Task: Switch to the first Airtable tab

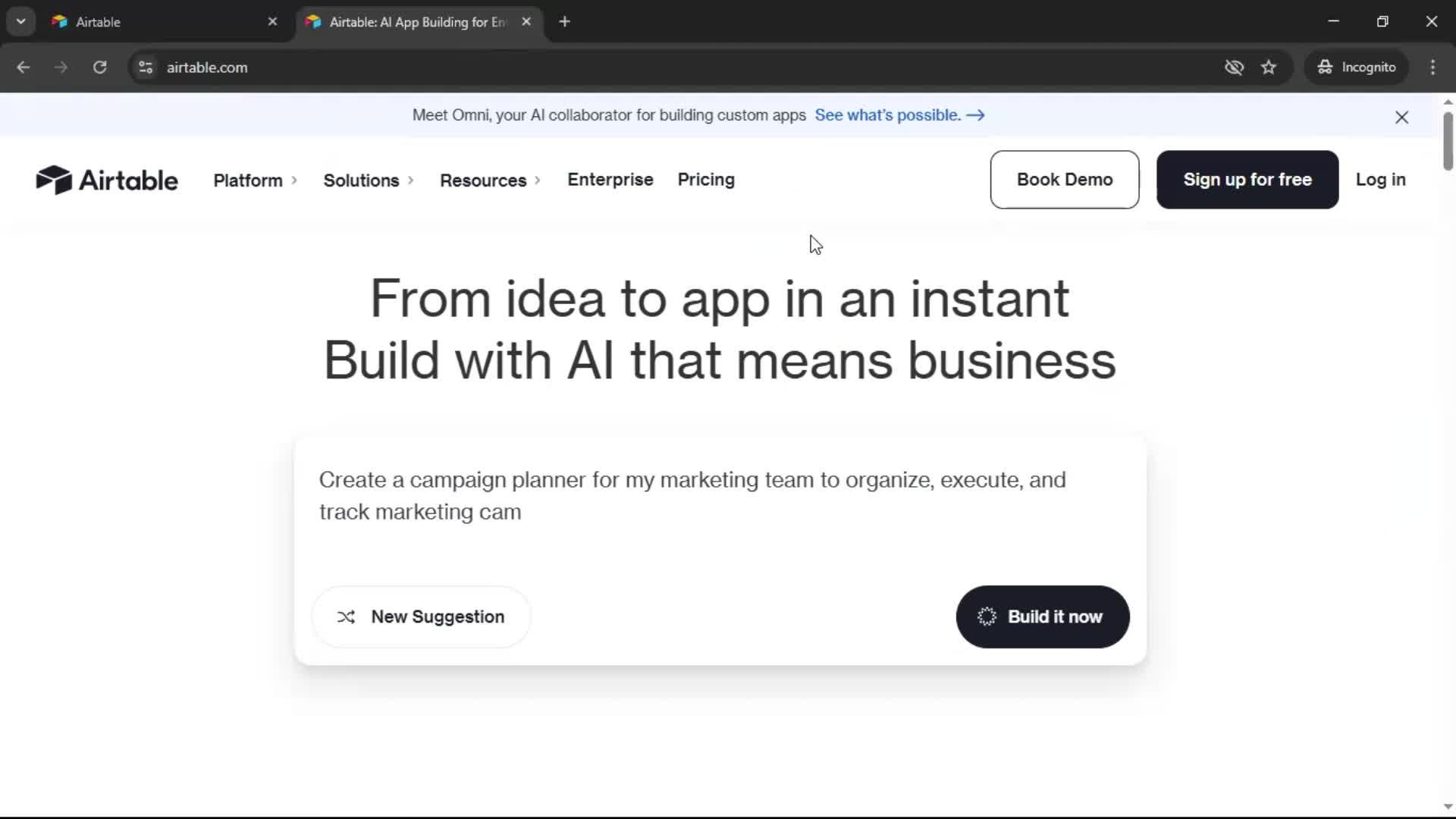Action: pos(162,22)
